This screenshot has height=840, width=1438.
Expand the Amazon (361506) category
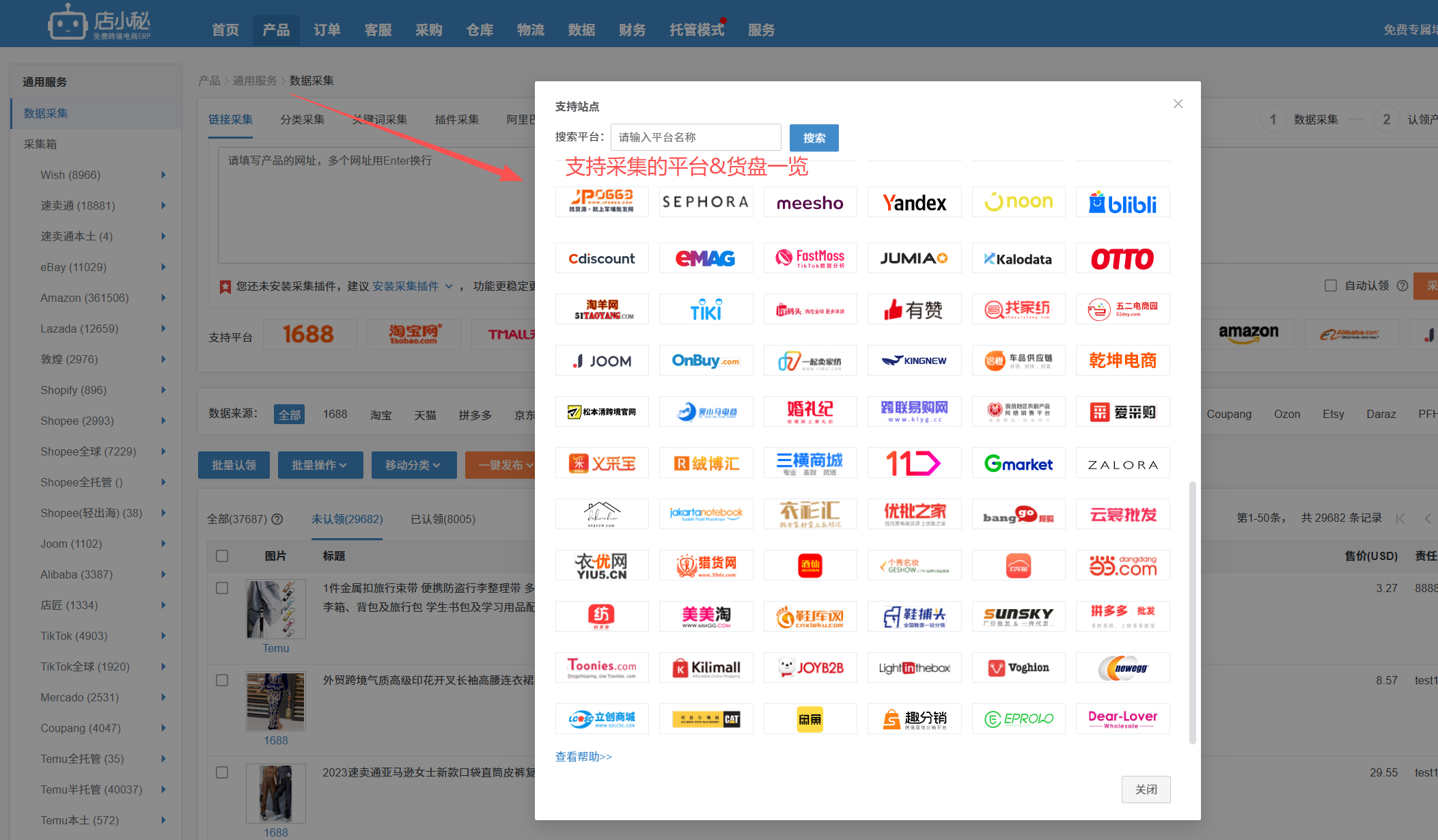point(163,298)
